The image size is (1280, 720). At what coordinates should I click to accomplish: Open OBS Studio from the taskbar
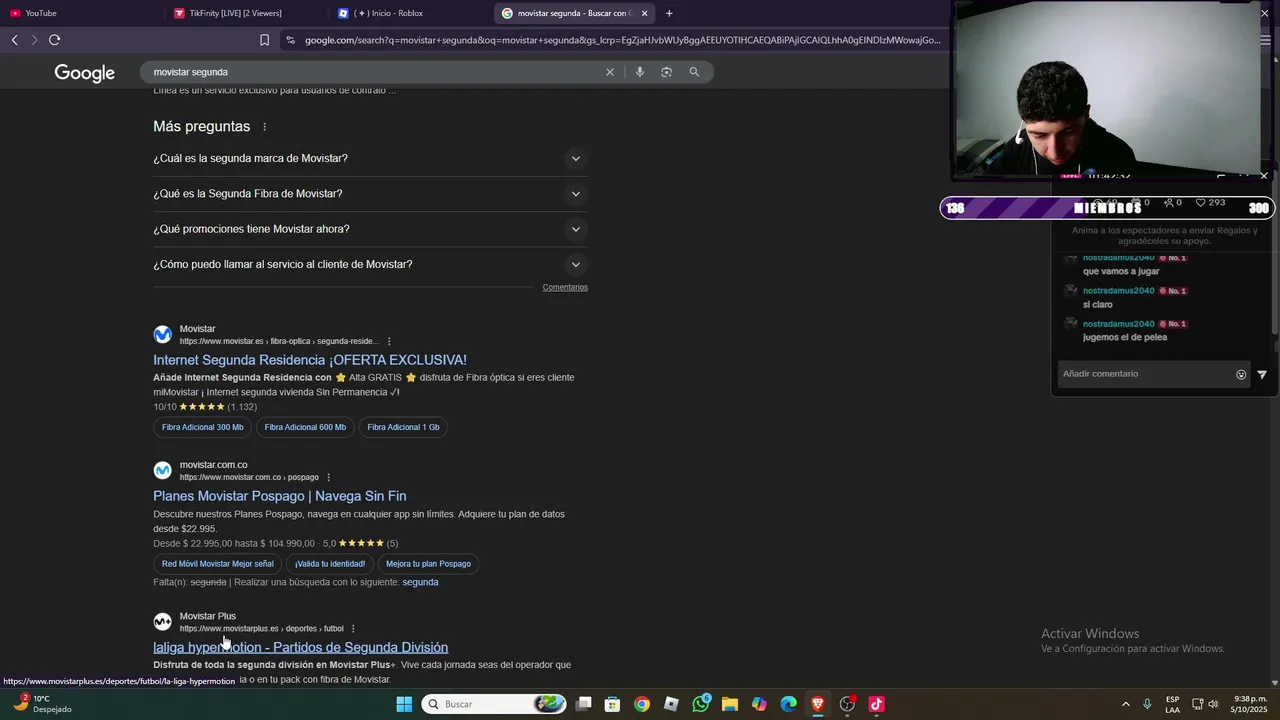click(847, 704)
